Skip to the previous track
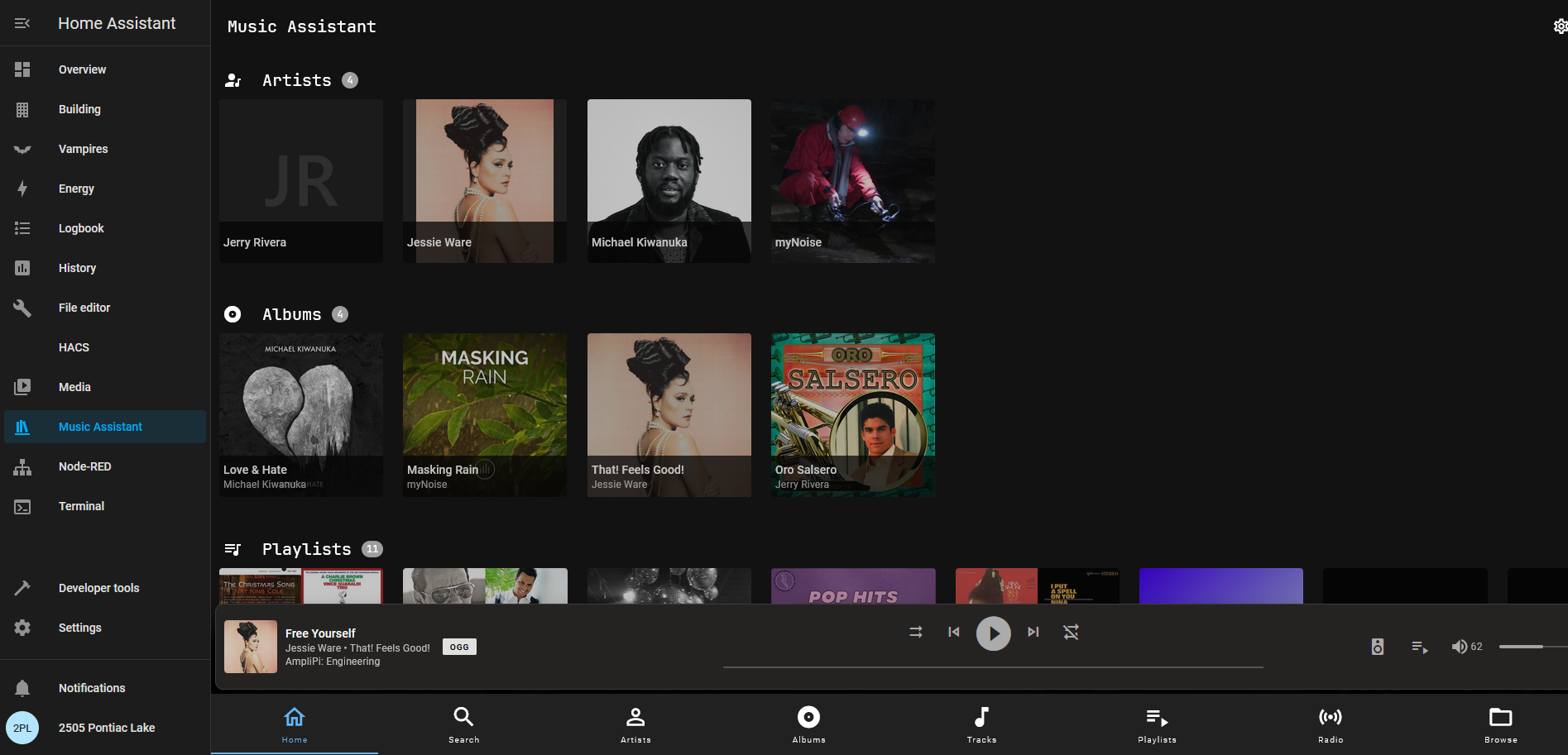The width and height of the screenshot is (1568, 755). click(953, 632)
